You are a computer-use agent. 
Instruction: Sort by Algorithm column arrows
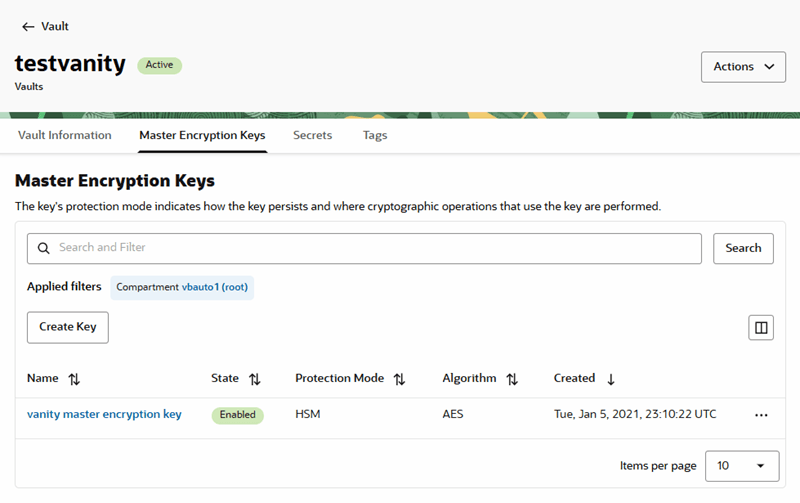[512, 379]
